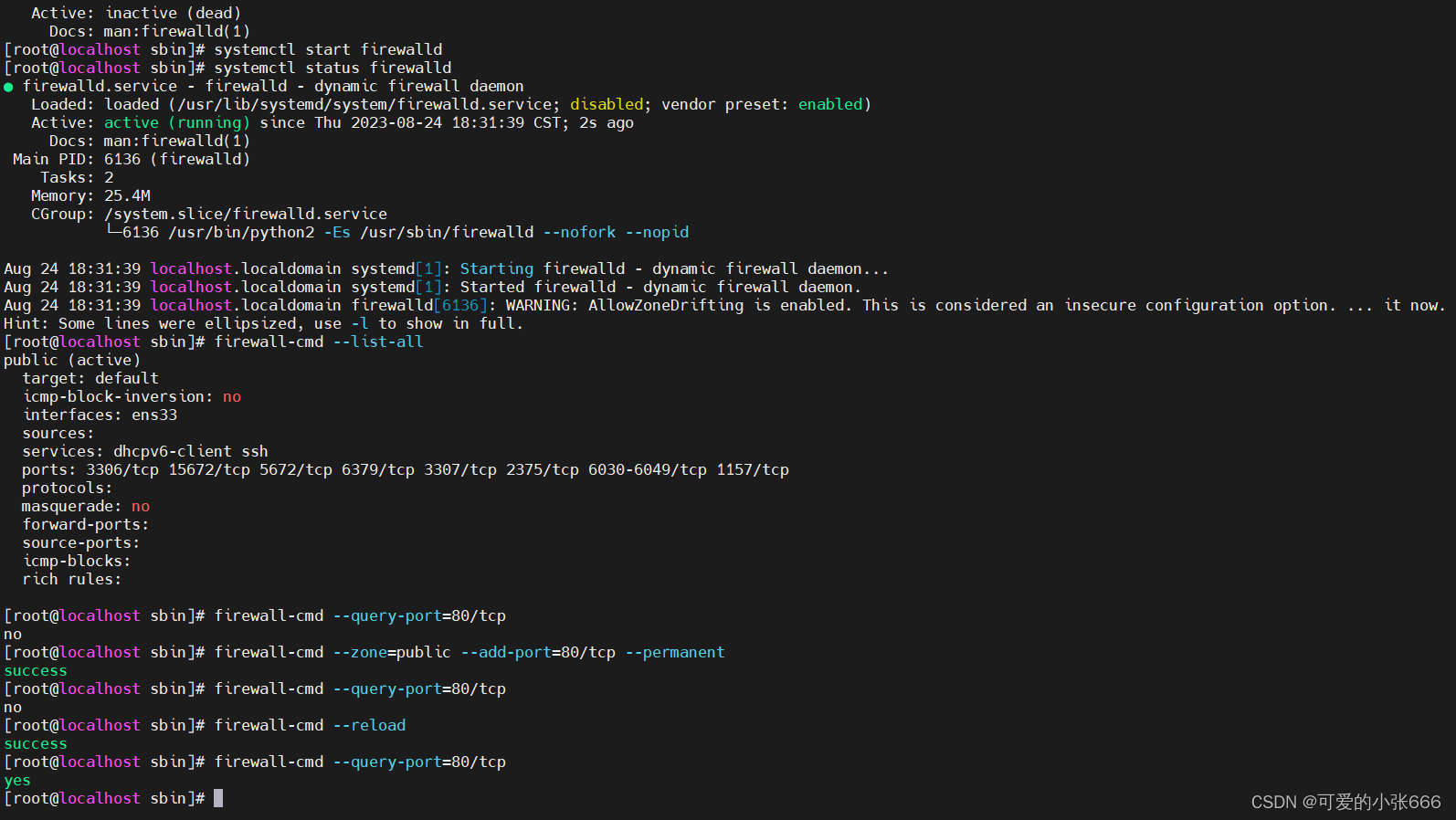
Task: Click the 'Memory: 25.4M' line
Action: tap(90, 195)
